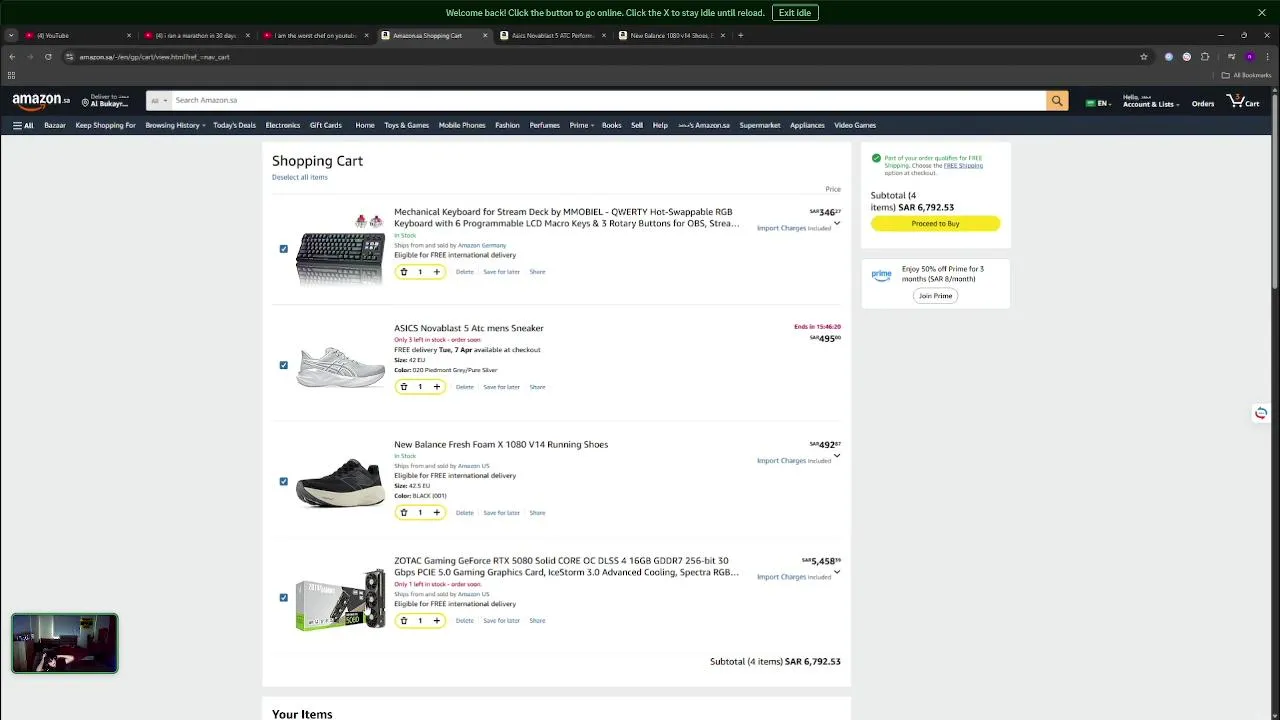Click in the Search Amazon.sa field

[x=607, y=100]
